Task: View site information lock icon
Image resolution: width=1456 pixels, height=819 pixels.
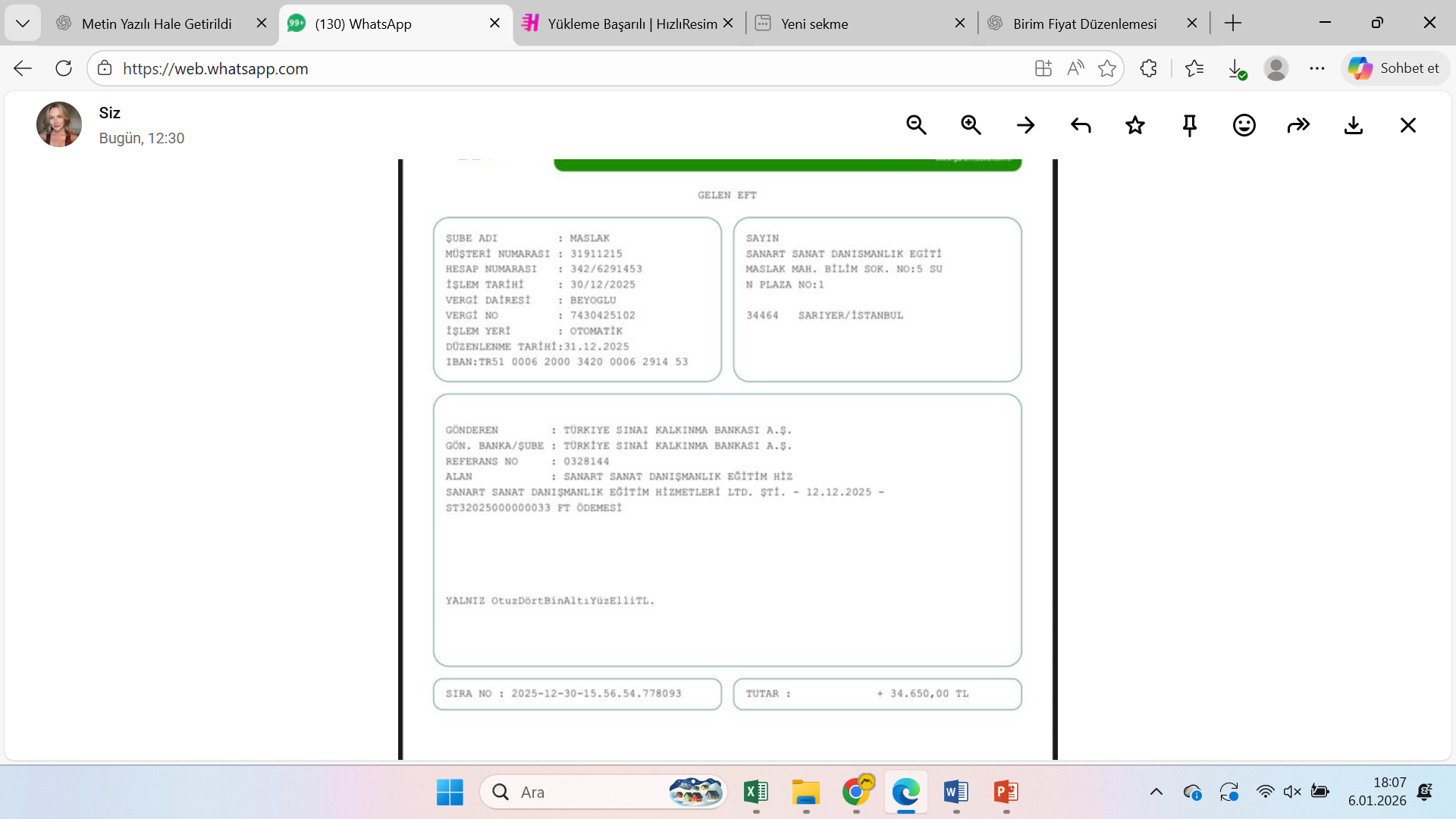Action: tap(105, 68)
